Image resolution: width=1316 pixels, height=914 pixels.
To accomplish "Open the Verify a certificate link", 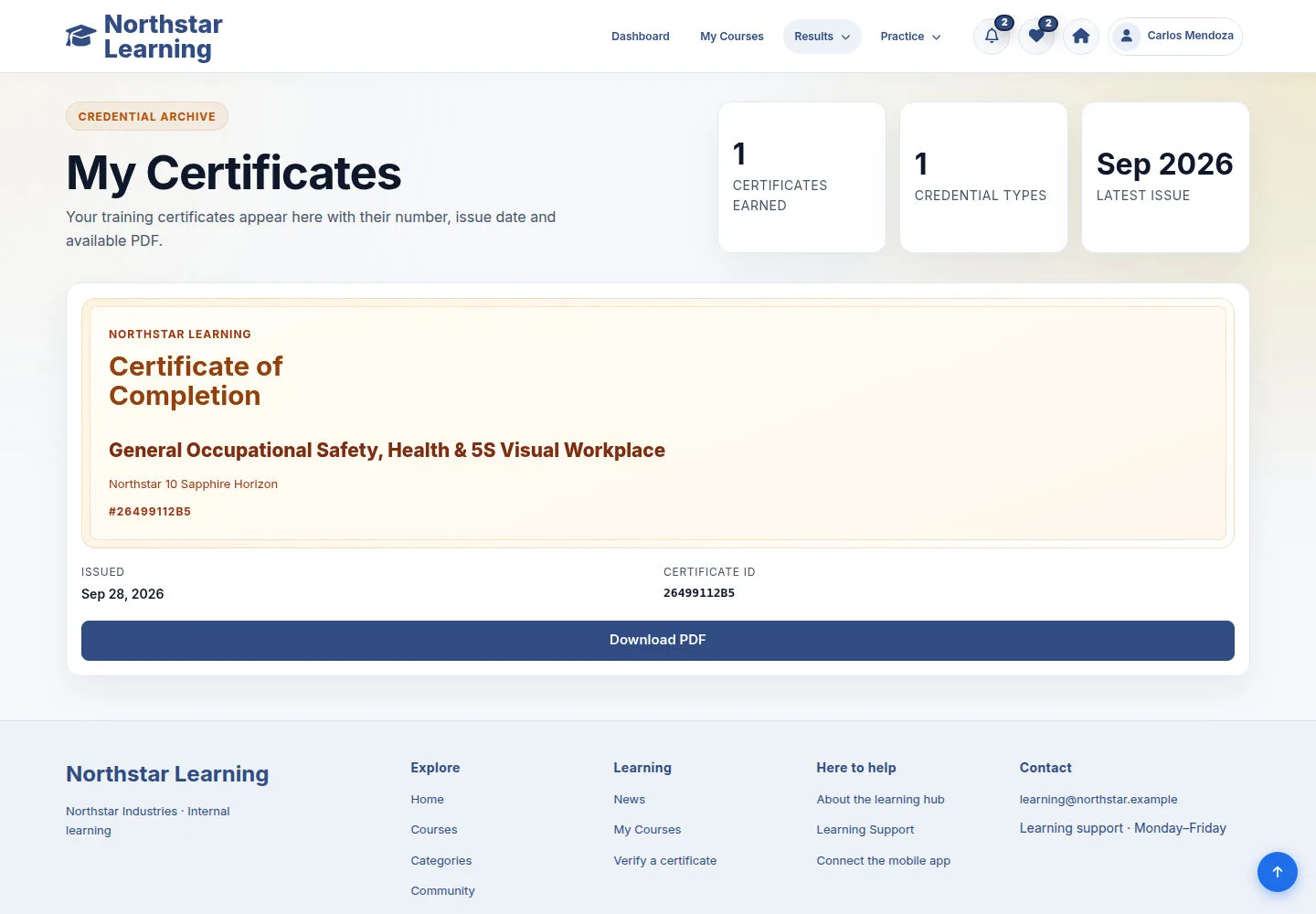I will (x=665, y=861).
